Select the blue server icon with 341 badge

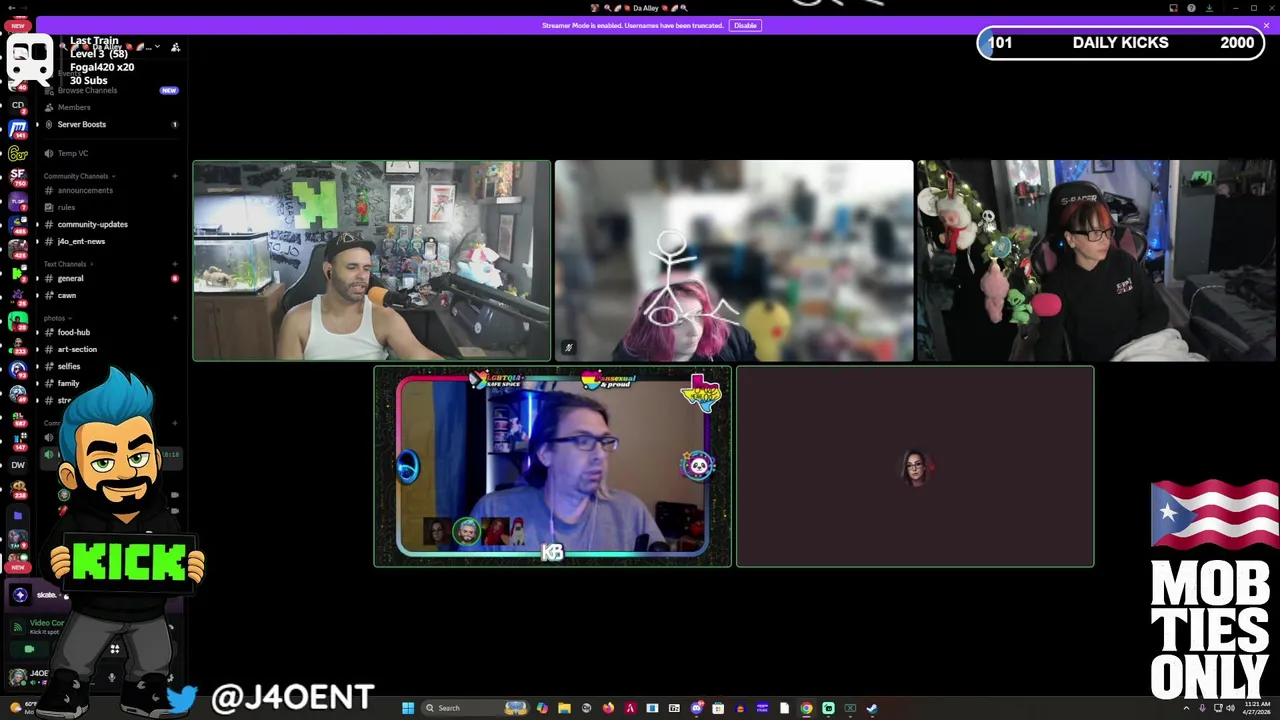coord(17,128)
